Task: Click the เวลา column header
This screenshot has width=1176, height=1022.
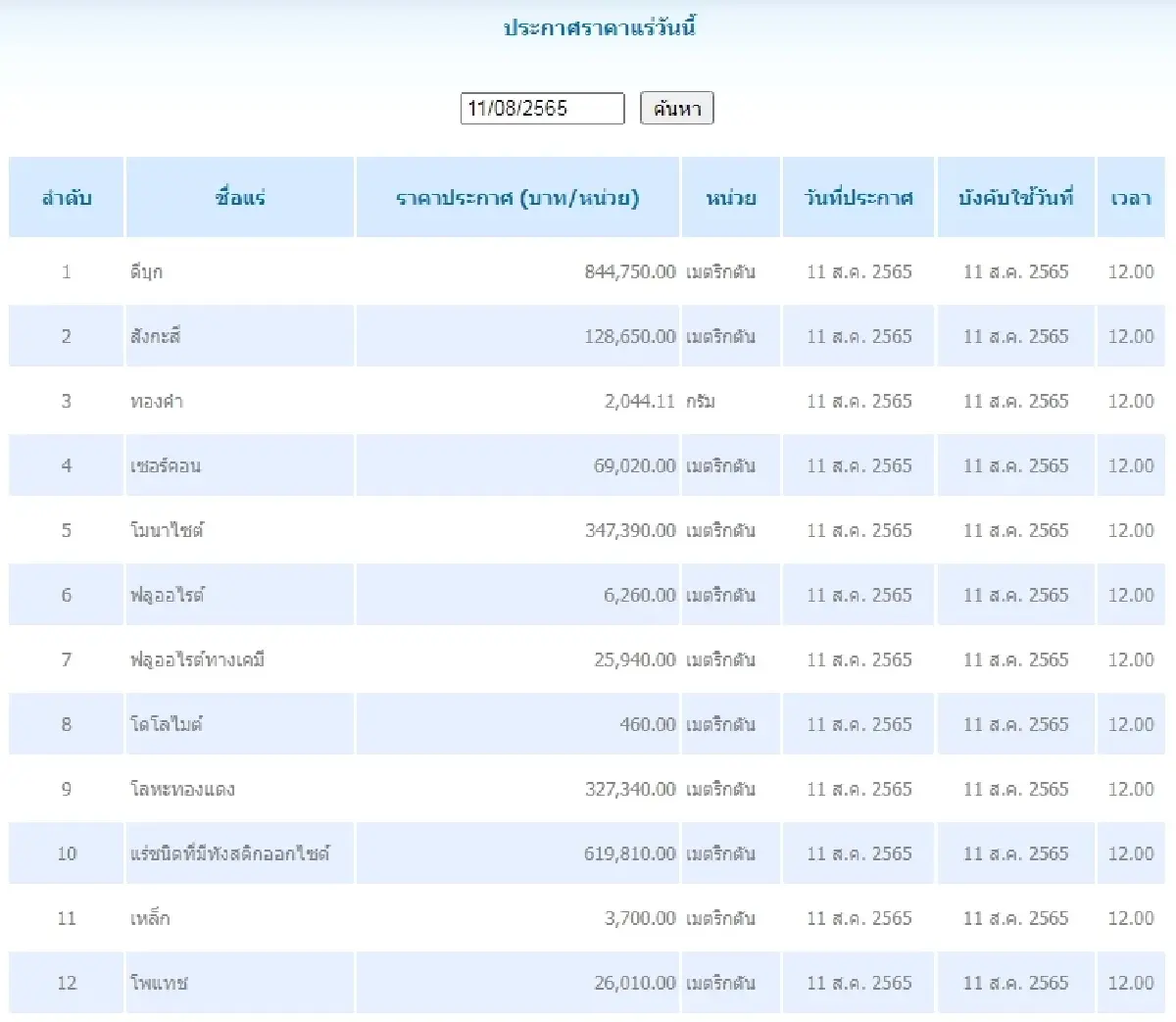Action: [x=1131, y=198]
